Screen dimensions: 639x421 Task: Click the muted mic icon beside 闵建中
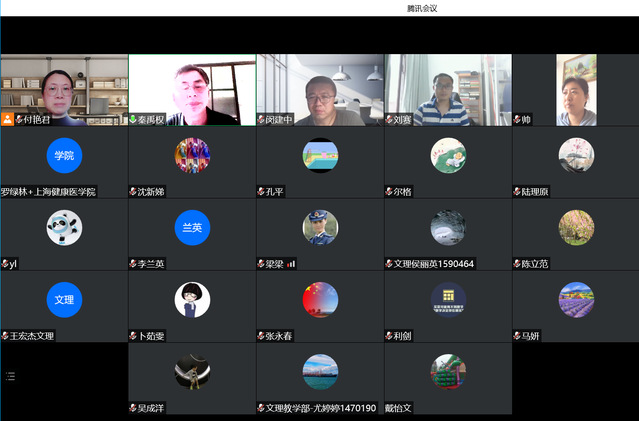pyautogui.click(x=262, y=119)
